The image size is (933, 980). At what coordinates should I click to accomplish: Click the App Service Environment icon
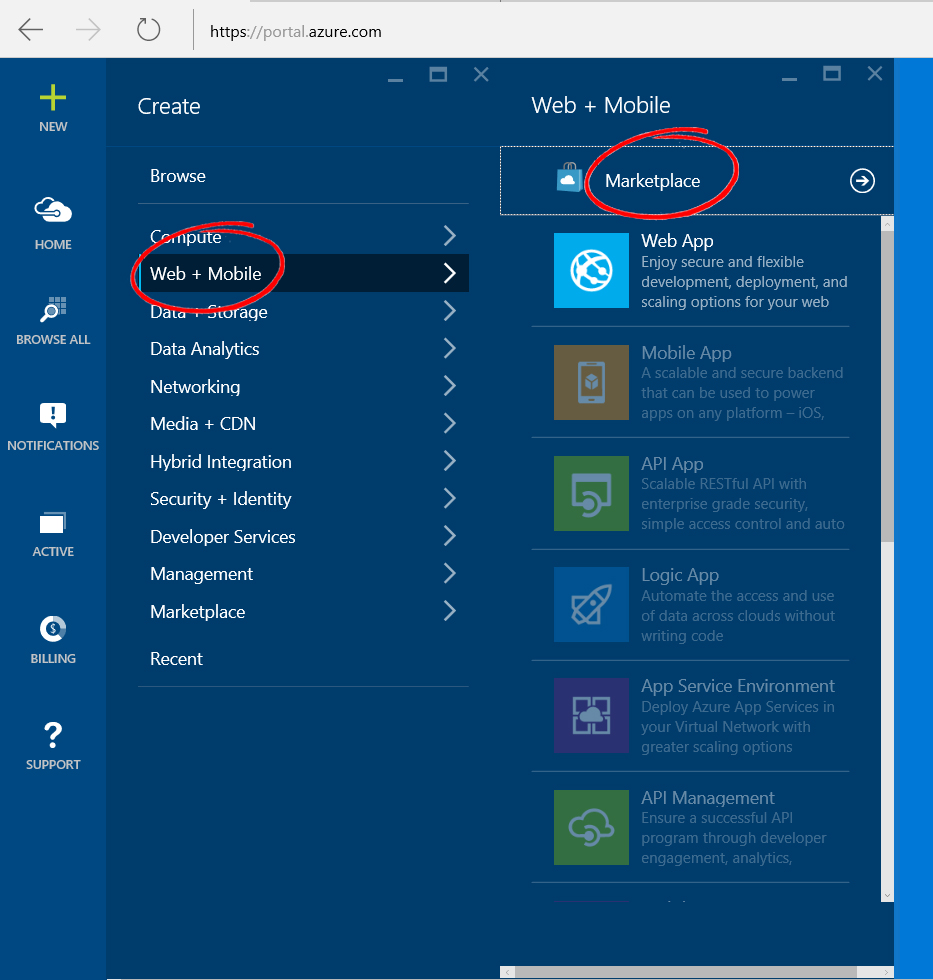click(591, 716)
